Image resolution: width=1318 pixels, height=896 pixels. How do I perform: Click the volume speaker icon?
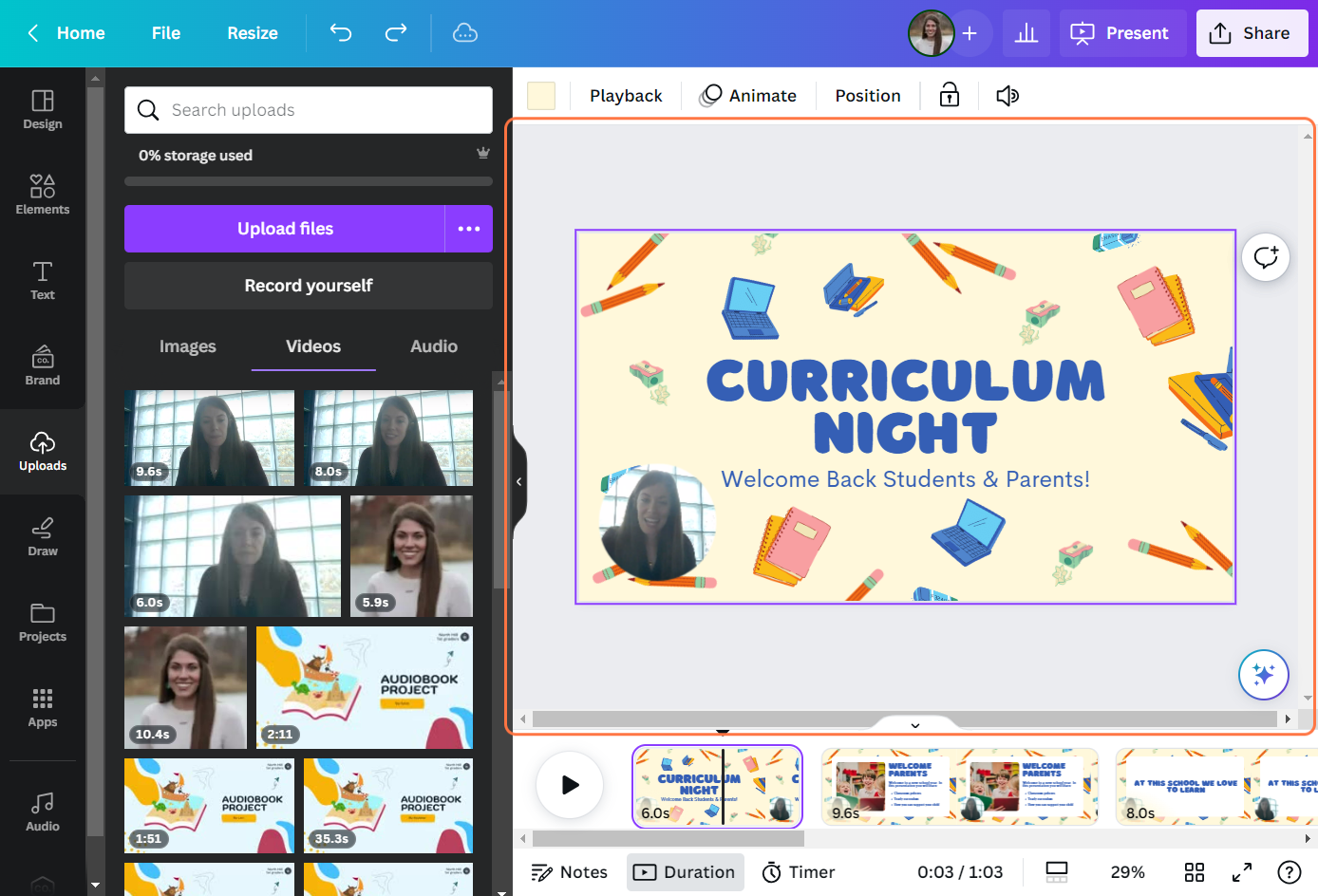coord(1007,95)
